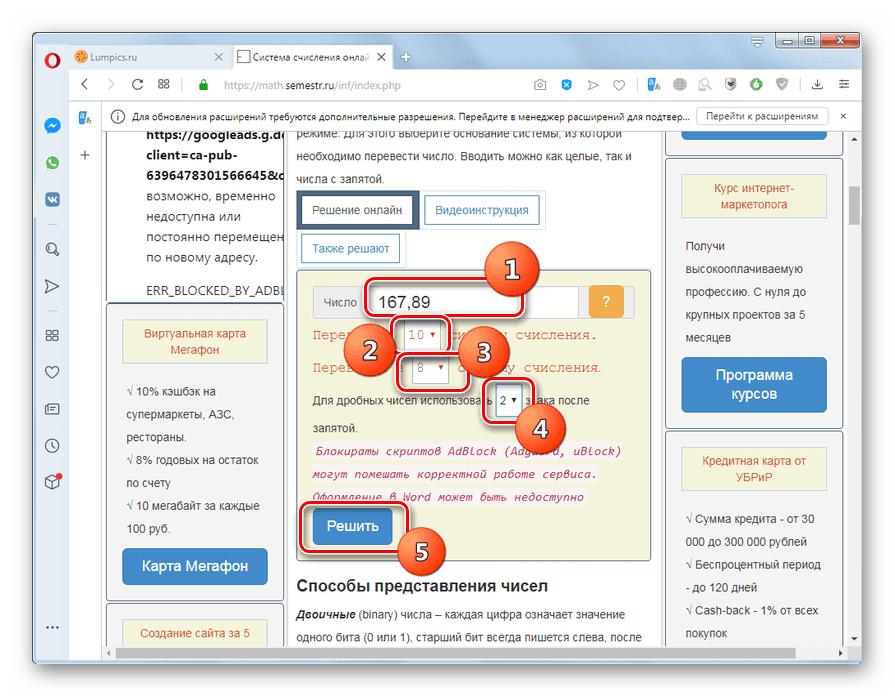The width and height of the screenshot is (895, 697).
Task: Open search from the sidebar magnifier
Action: pos(52,249)
